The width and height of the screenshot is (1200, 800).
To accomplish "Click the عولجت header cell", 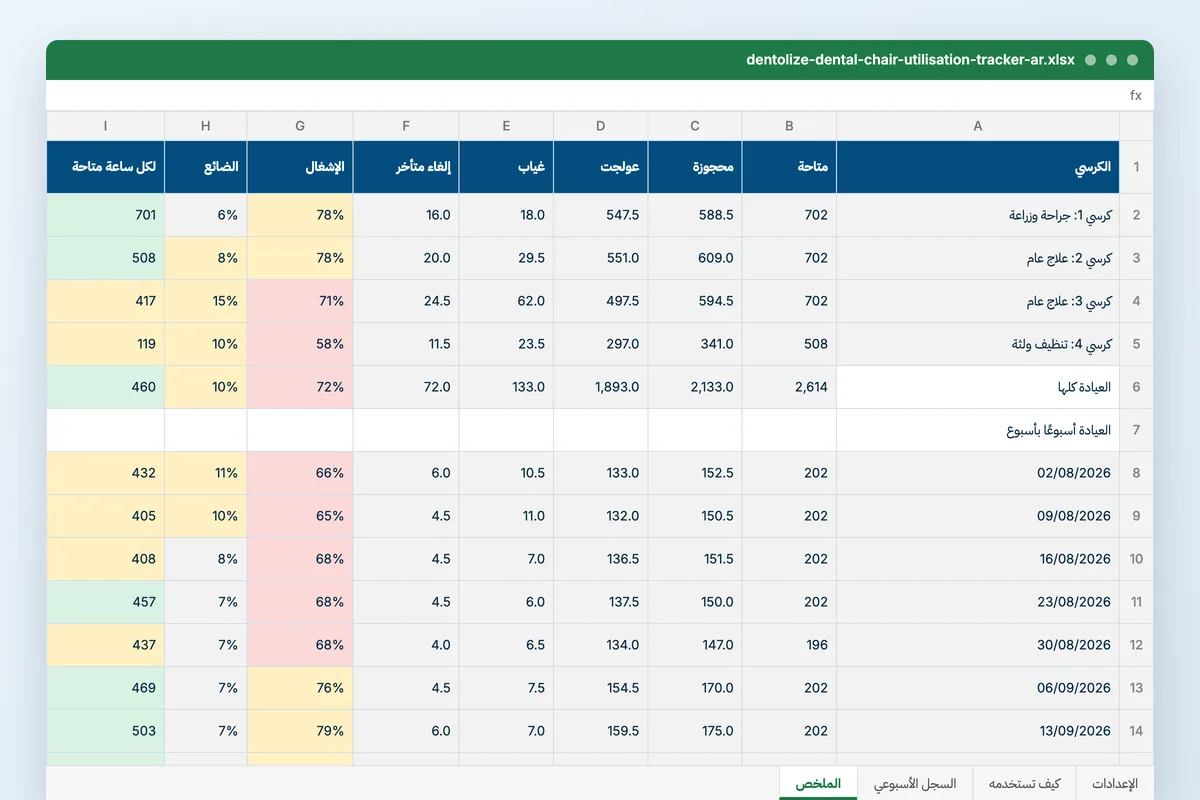I will click(601, 167).
